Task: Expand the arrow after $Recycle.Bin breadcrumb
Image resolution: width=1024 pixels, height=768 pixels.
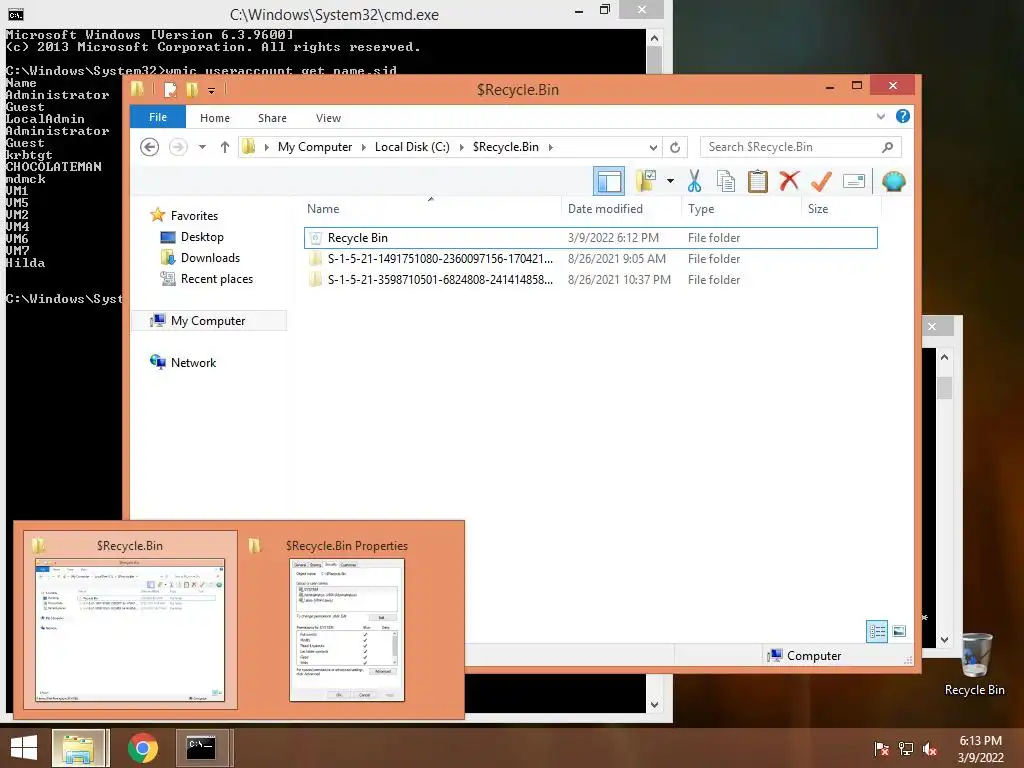Action: tap(551, 147)
